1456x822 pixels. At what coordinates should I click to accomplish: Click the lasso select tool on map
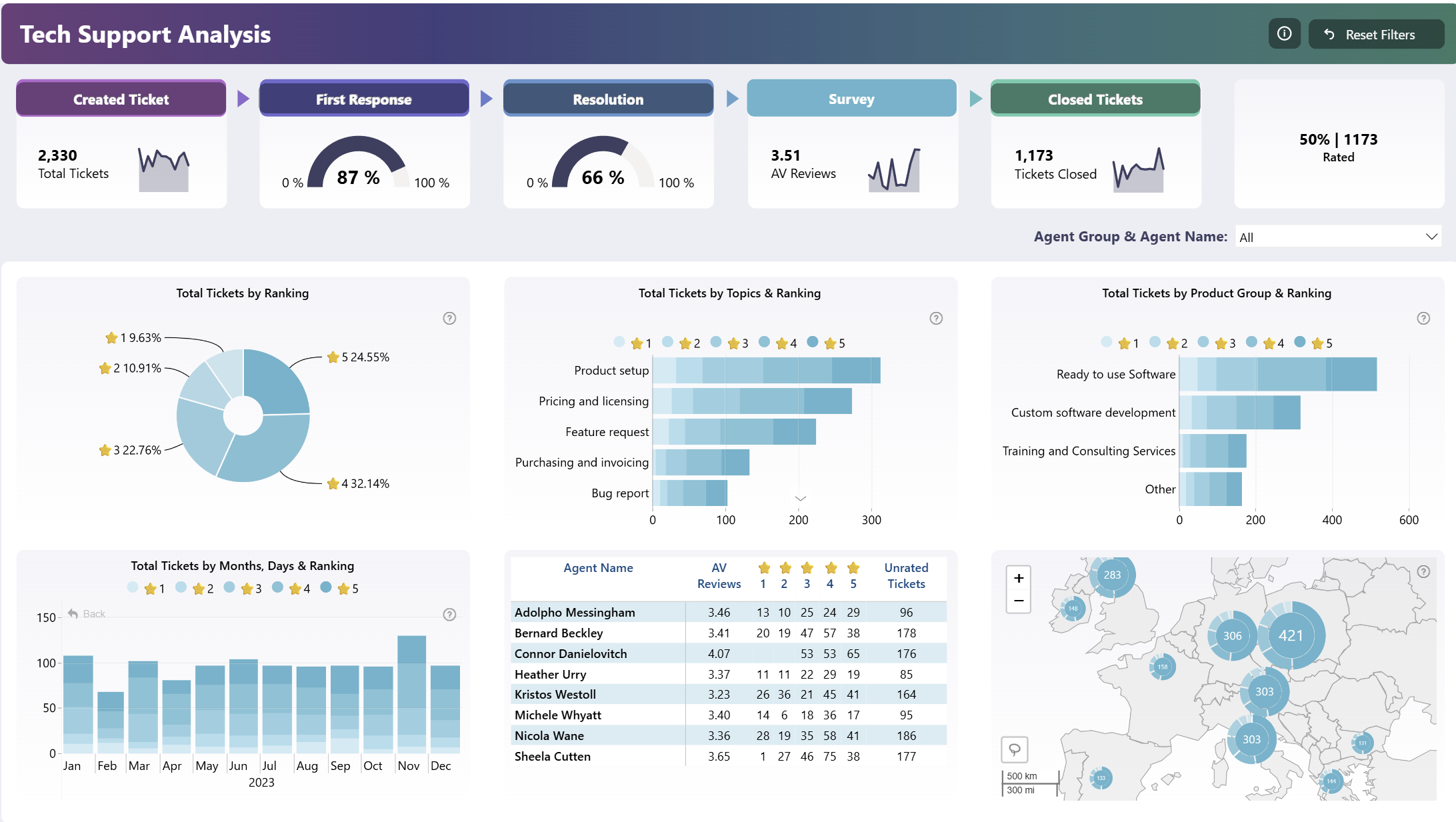point(1014,749)
